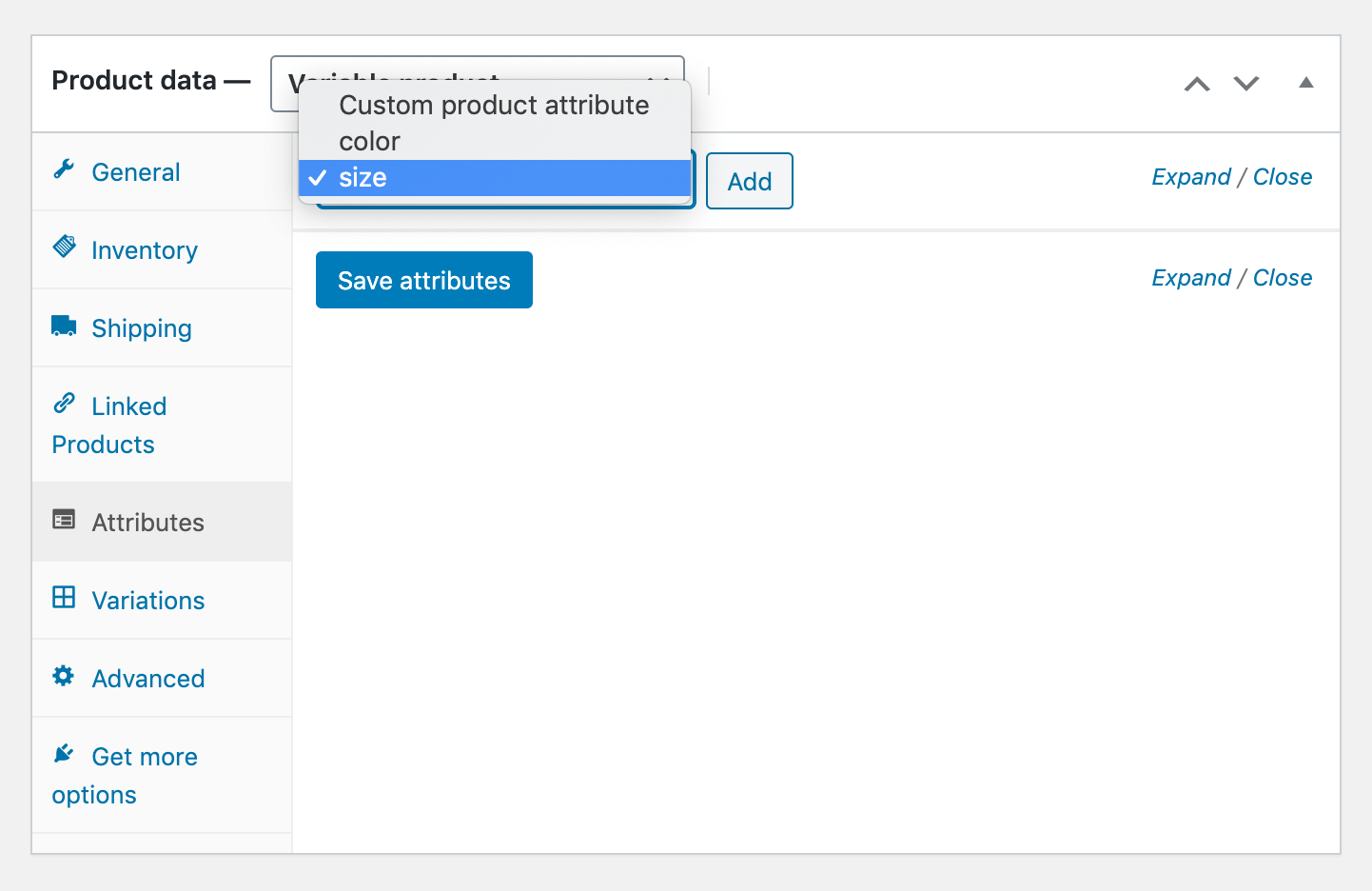This screenshot has width=1372, height=891.
Task: Choose Custom product attribute color option
Action: 493,123
